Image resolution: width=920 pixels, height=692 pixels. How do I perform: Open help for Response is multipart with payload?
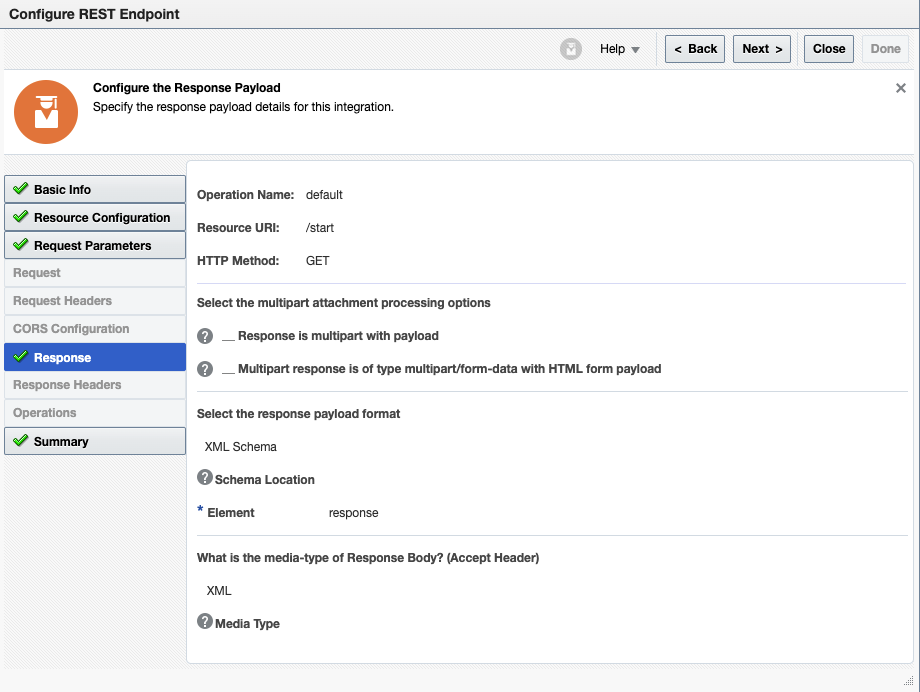(x=205, y=336)
